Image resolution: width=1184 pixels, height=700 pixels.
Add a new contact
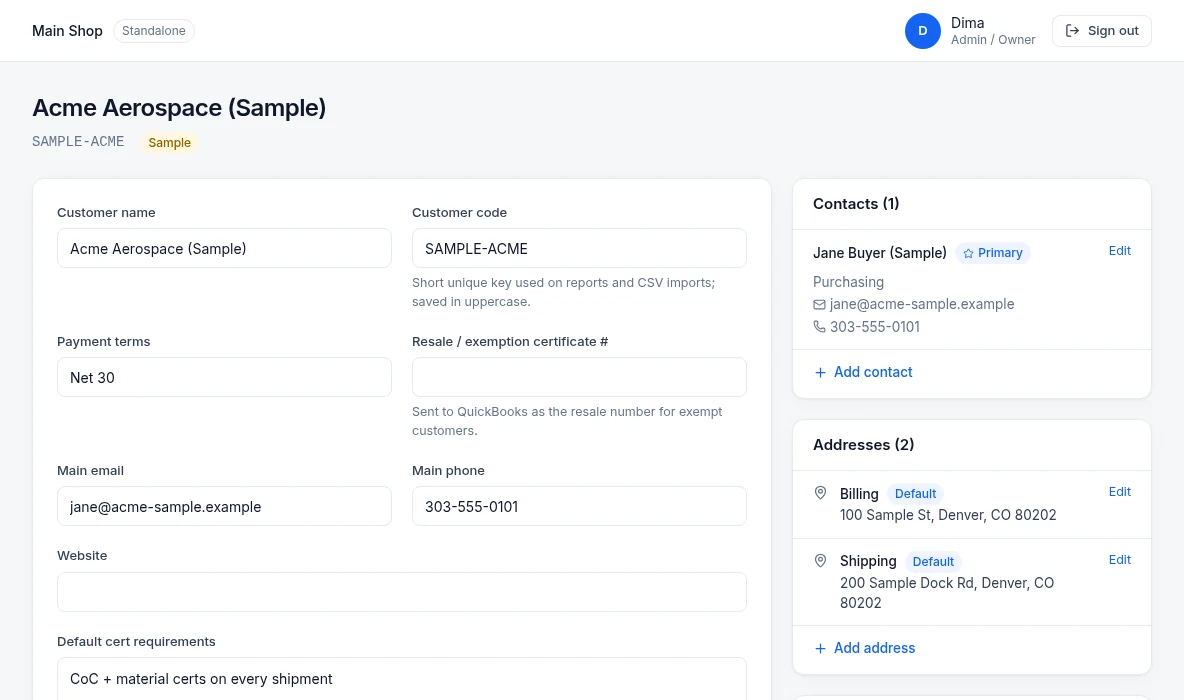click(x=863, y=372)
